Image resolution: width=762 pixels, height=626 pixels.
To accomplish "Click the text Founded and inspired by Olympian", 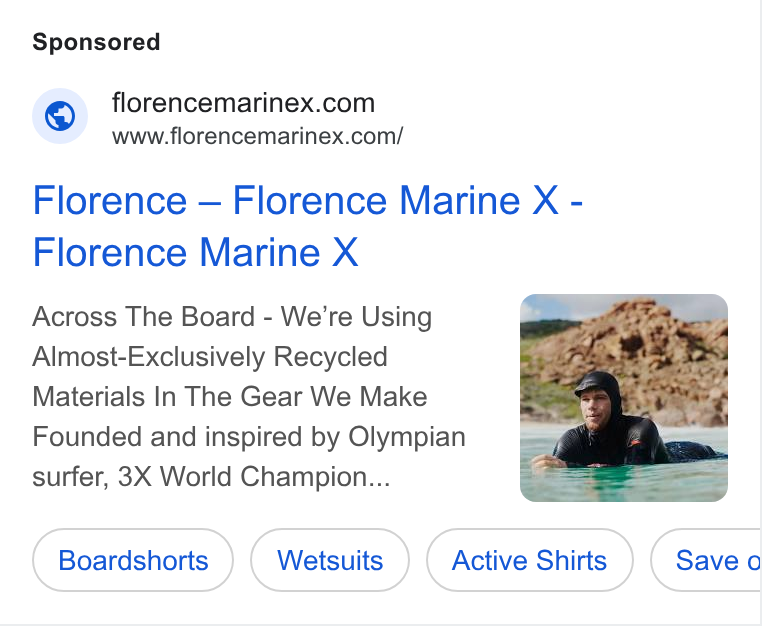I will 249,436.
